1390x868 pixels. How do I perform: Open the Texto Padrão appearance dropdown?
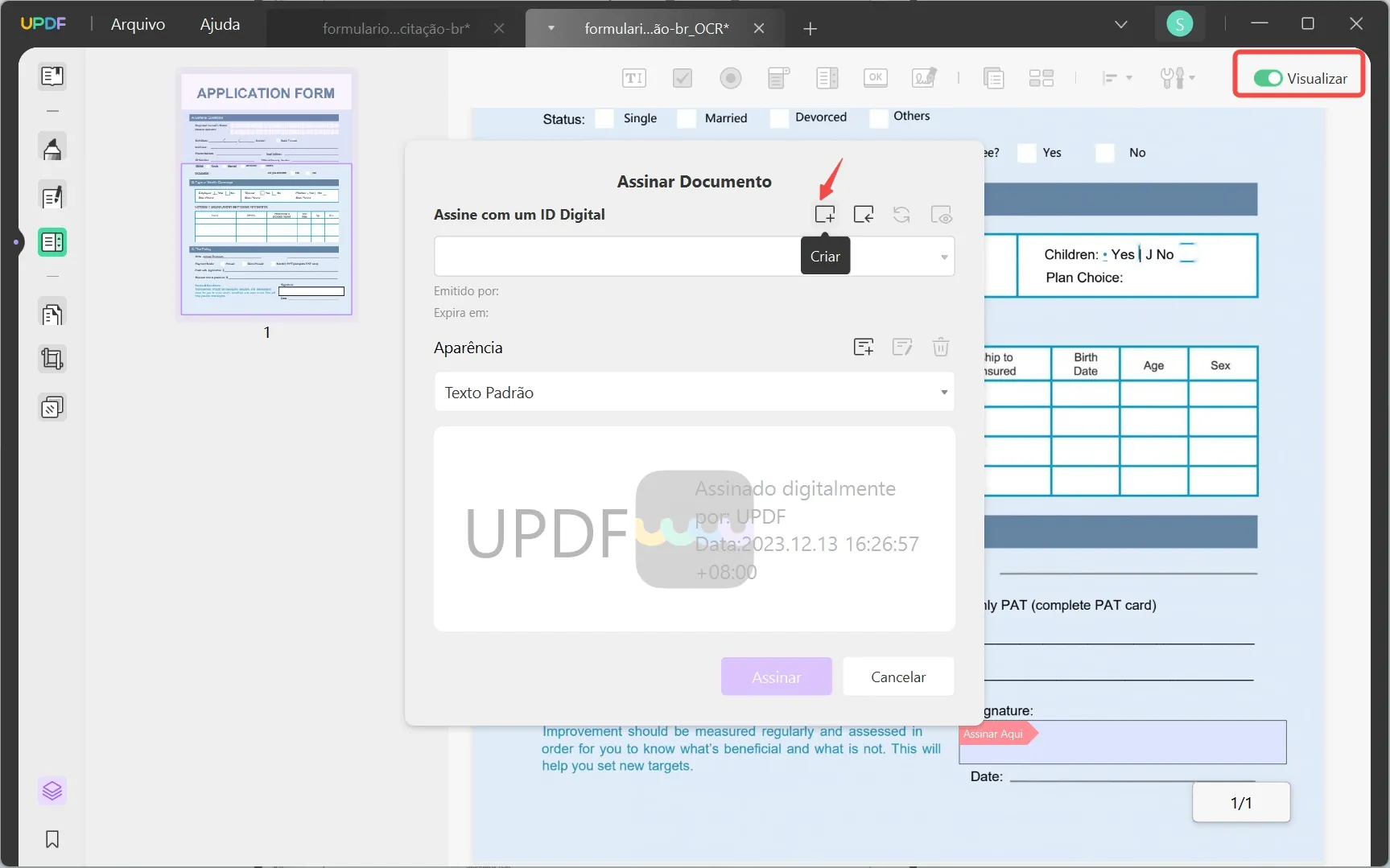point(694,393)
